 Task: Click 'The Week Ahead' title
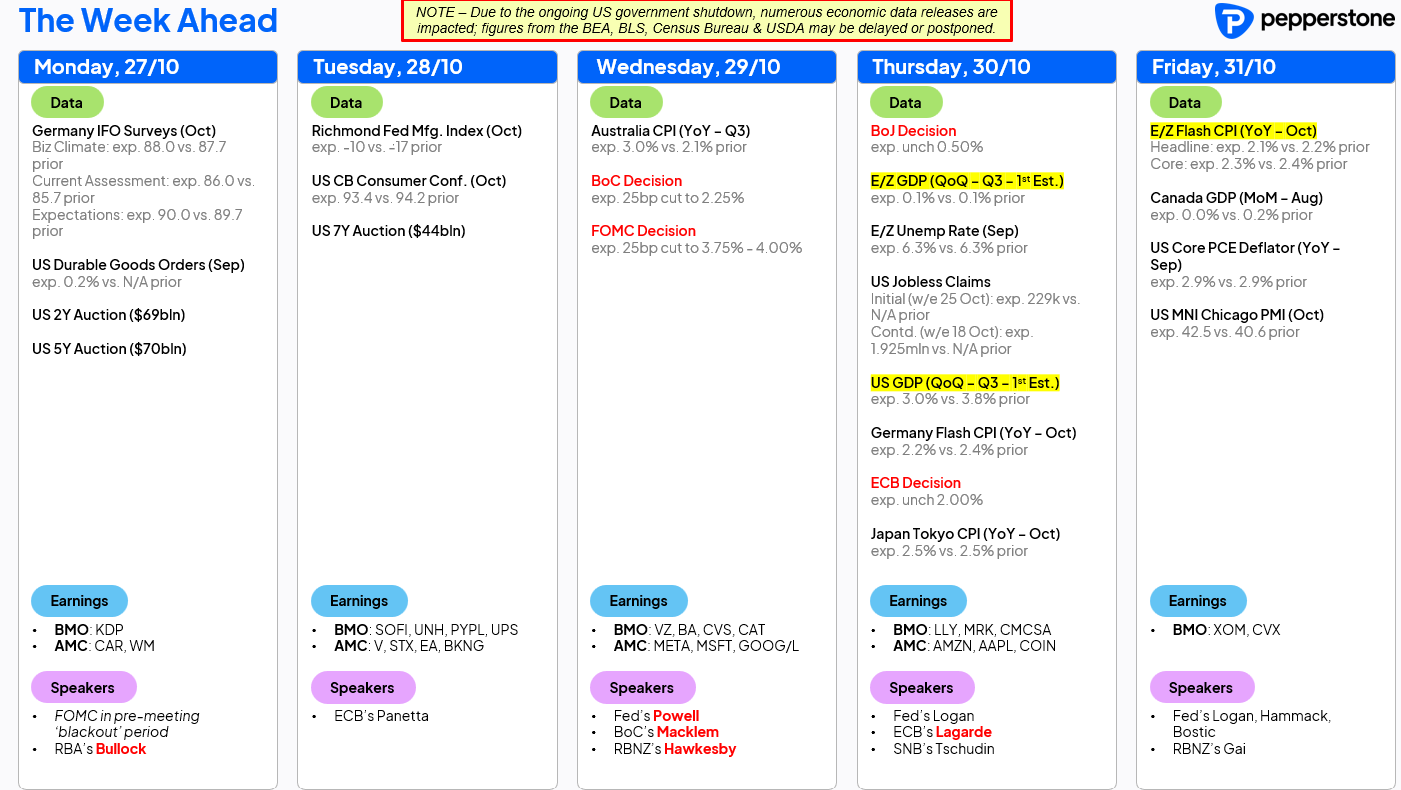coord(148,20)
